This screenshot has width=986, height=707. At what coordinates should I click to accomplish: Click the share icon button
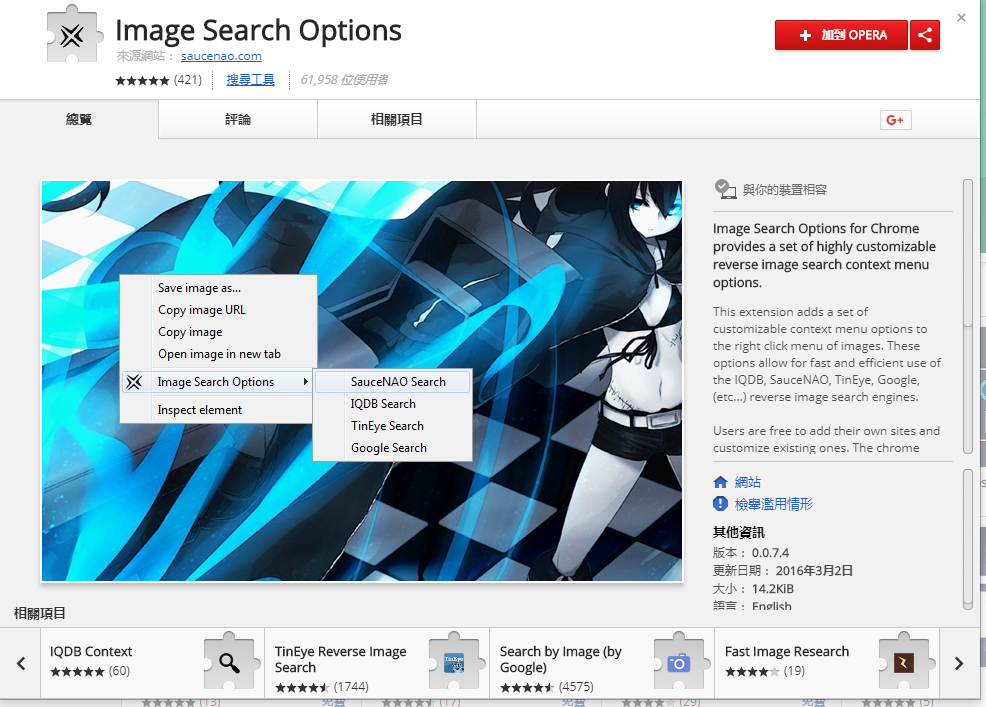click(924, 35)
